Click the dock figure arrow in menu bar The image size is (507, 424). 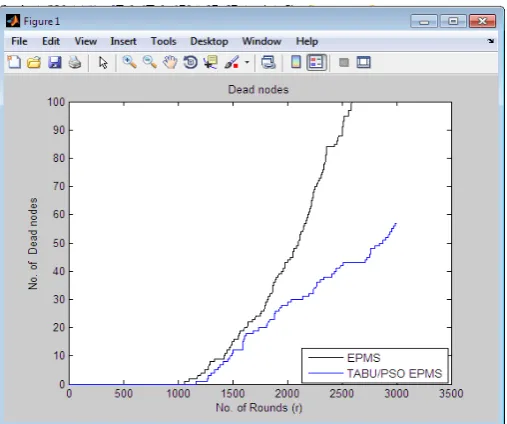coord(491,41)
